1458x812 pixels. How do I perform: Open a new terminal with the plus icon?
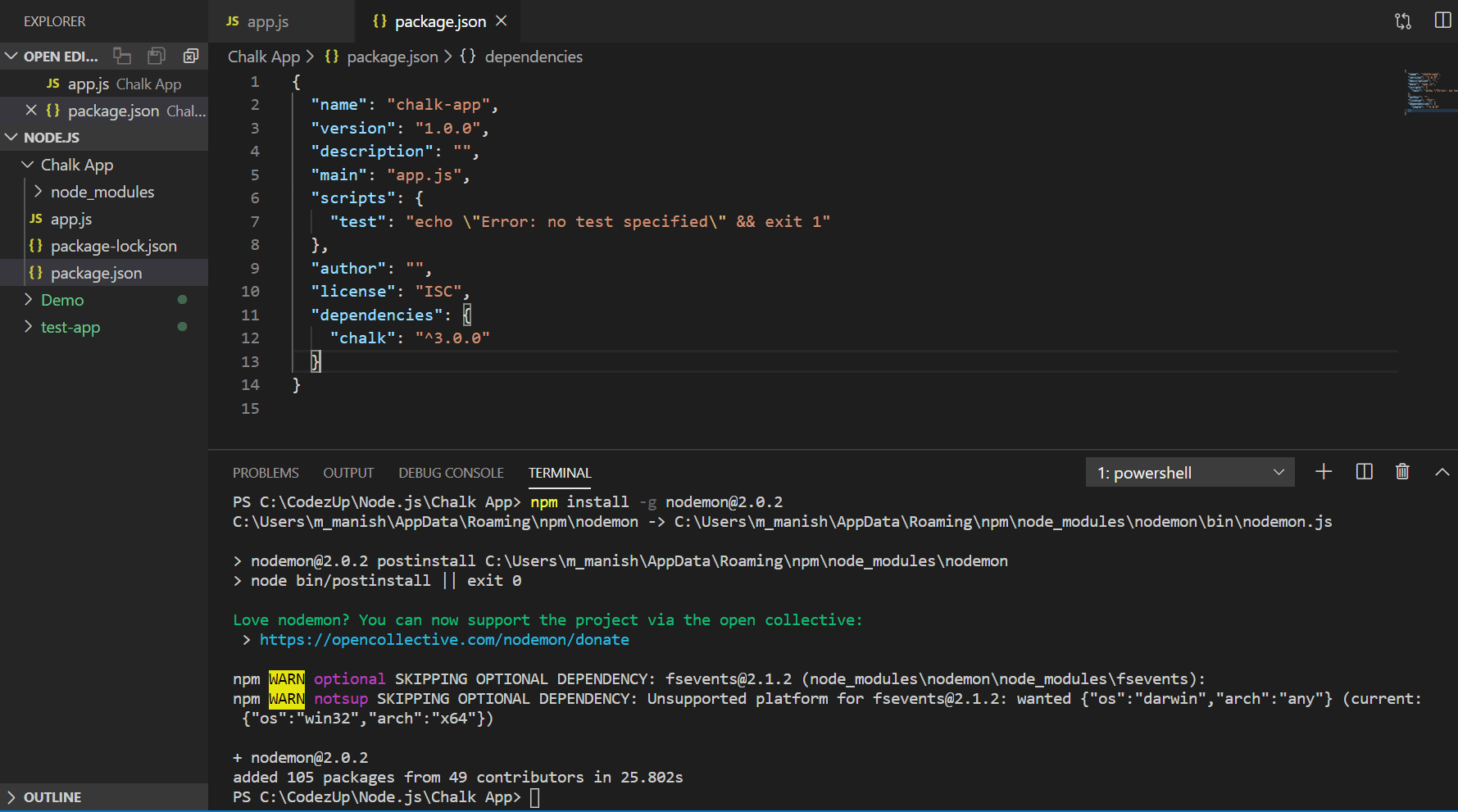point(1323,471)
